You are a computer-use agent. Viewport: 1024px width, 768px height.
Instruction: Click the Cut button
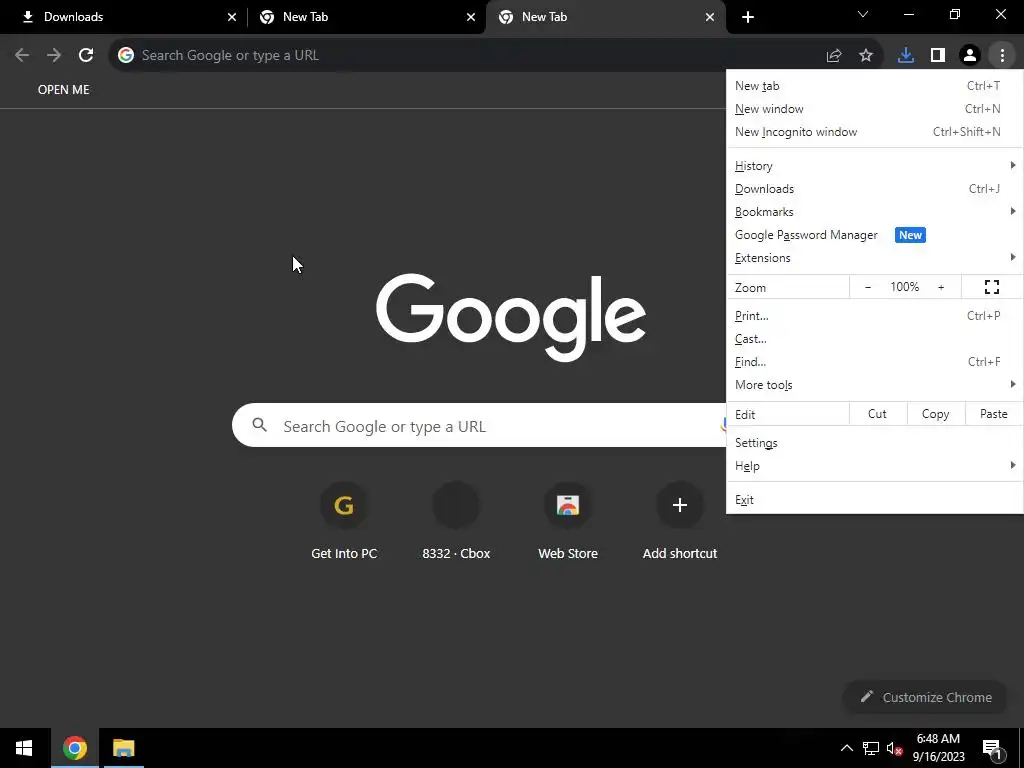click(877, 414)
